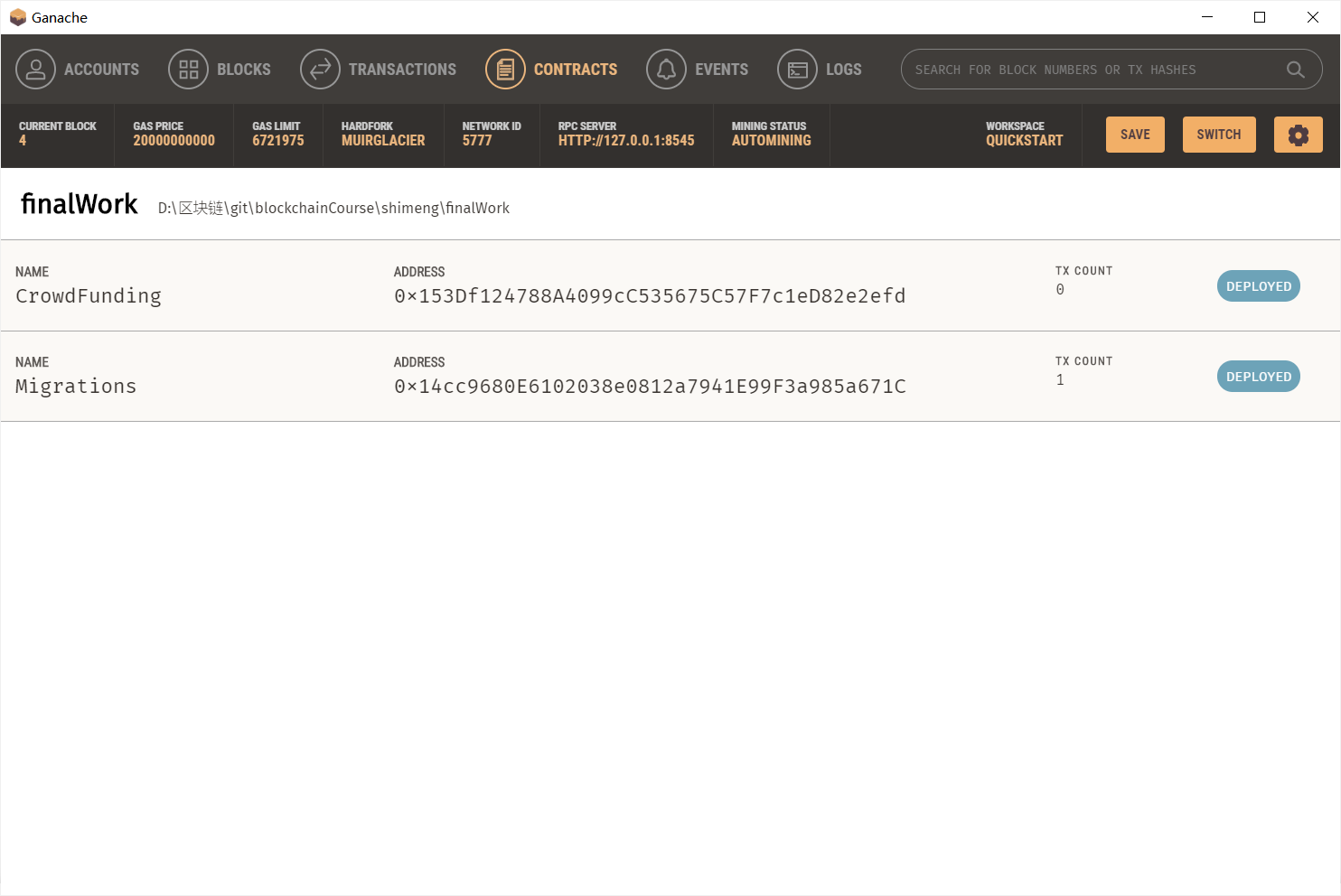Click CrowdFunding TX COUNT value 0
Viewport: 1341px width, 896px height.
(x=1060, y=290)
